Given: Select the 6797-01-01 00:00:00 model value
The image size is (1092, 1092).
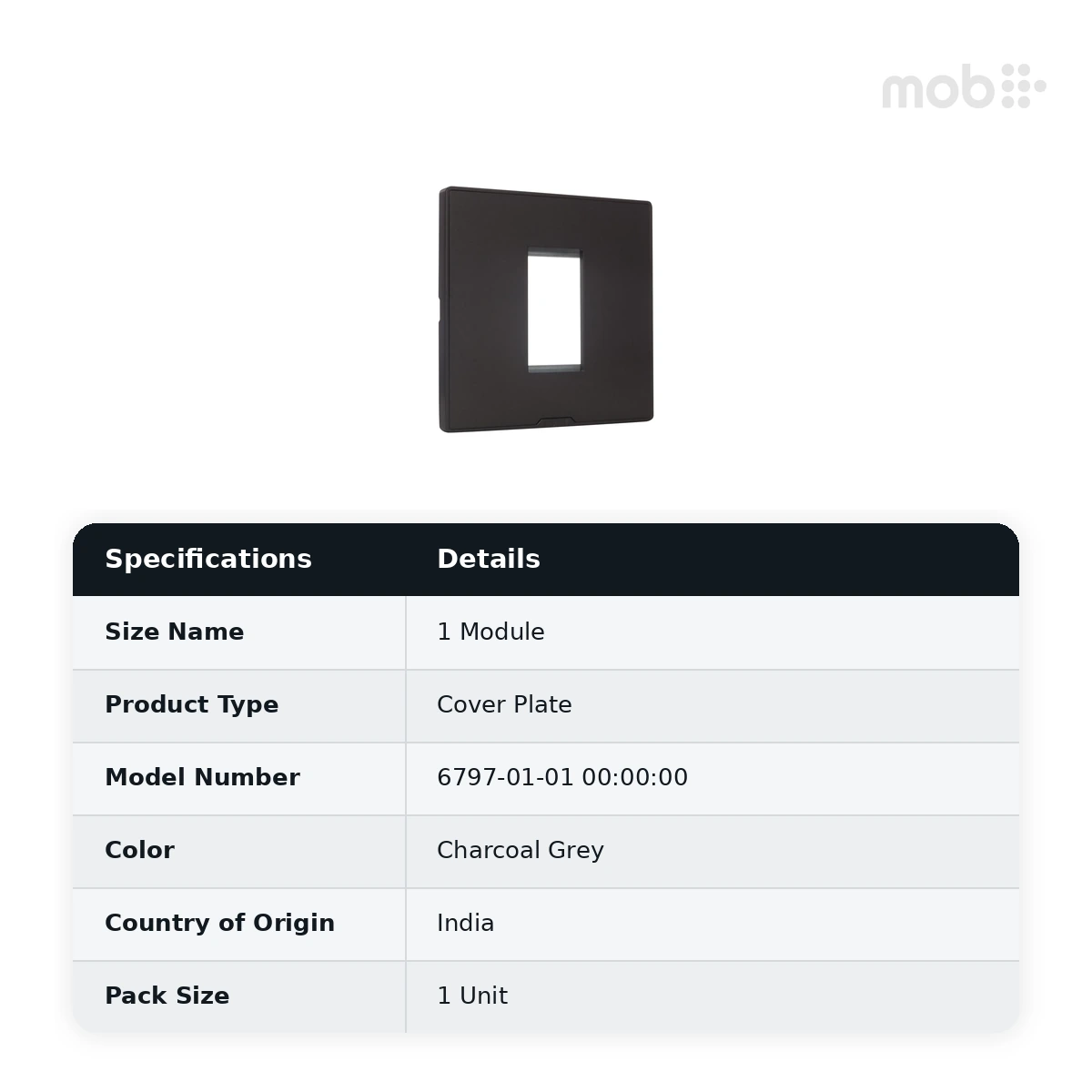Looking at the screenshot, I should tap(562, 777).
